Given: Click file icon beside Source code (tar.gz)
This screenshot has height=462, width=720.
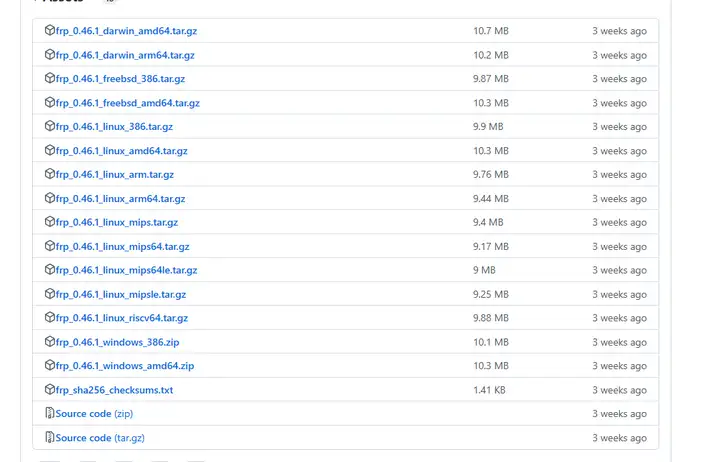Looking at the screenshot, I should pos(50,437).
